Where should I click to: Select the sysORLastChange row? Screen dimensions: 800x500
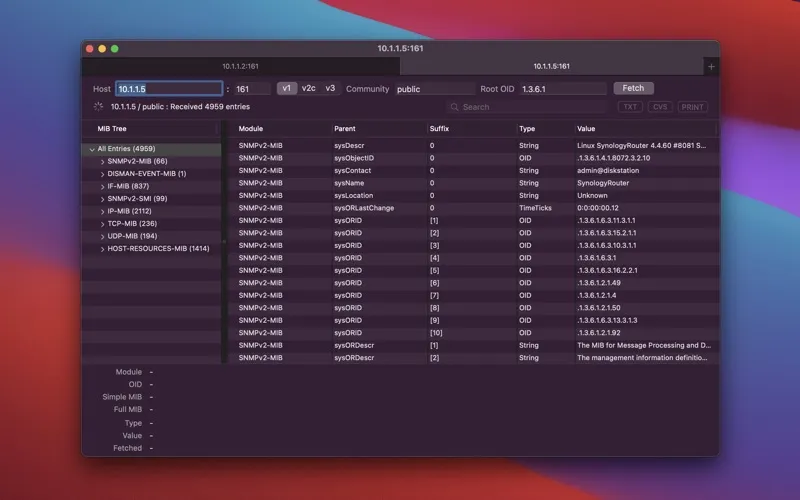(x=474, y=208)
